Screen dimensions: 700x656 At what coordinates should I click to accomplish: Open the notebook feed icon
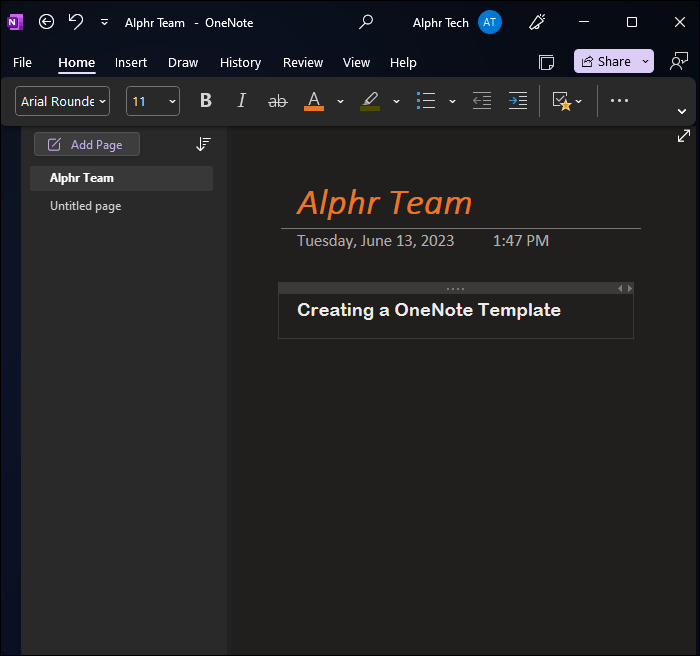coord(547,62)
